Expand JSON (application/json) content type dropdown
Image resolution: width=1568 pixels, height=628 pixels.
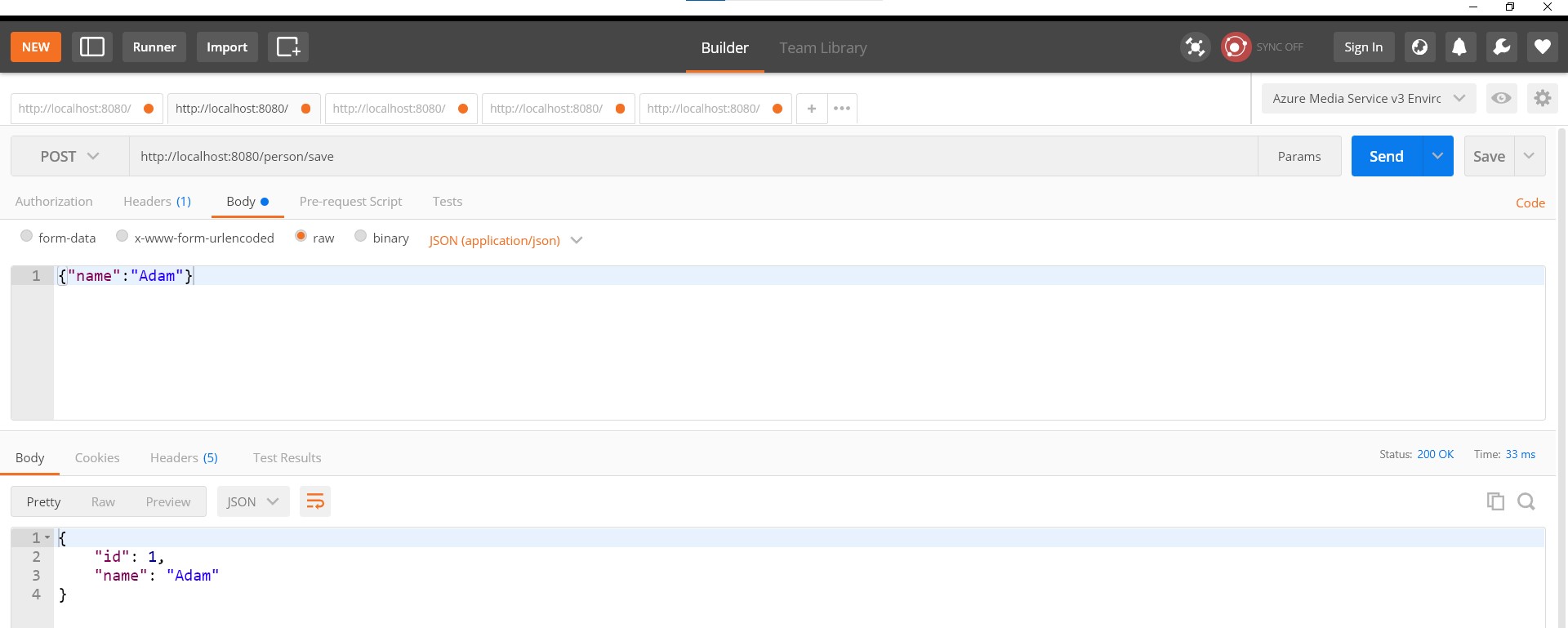(506, 240)
